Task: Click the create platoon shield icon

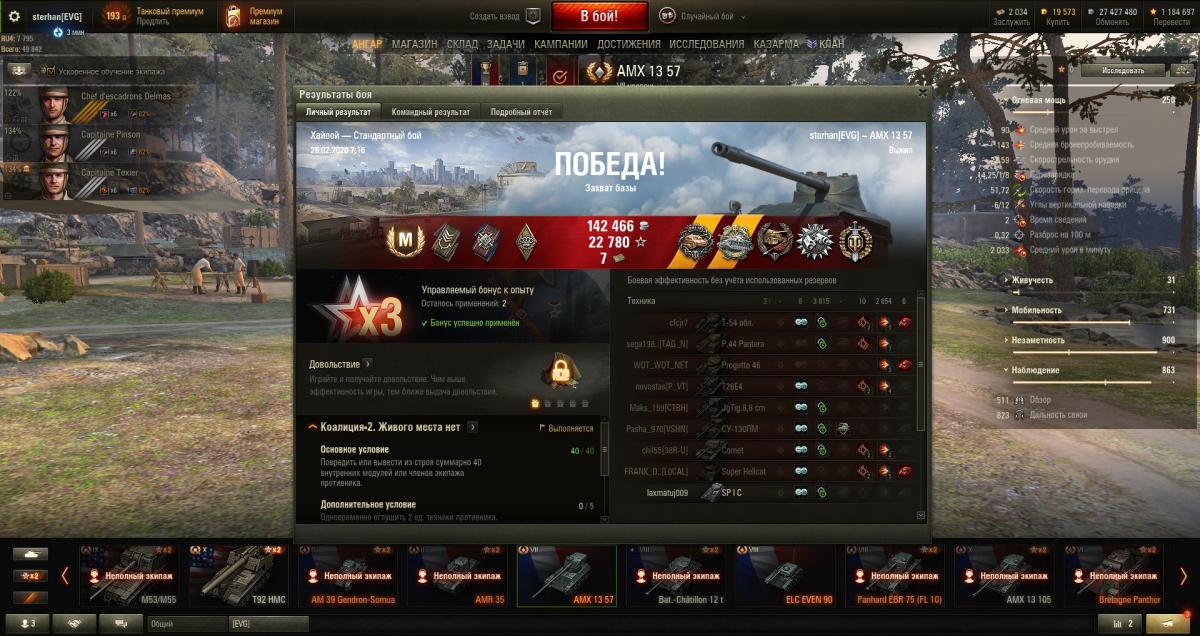Action: point(533,16)
